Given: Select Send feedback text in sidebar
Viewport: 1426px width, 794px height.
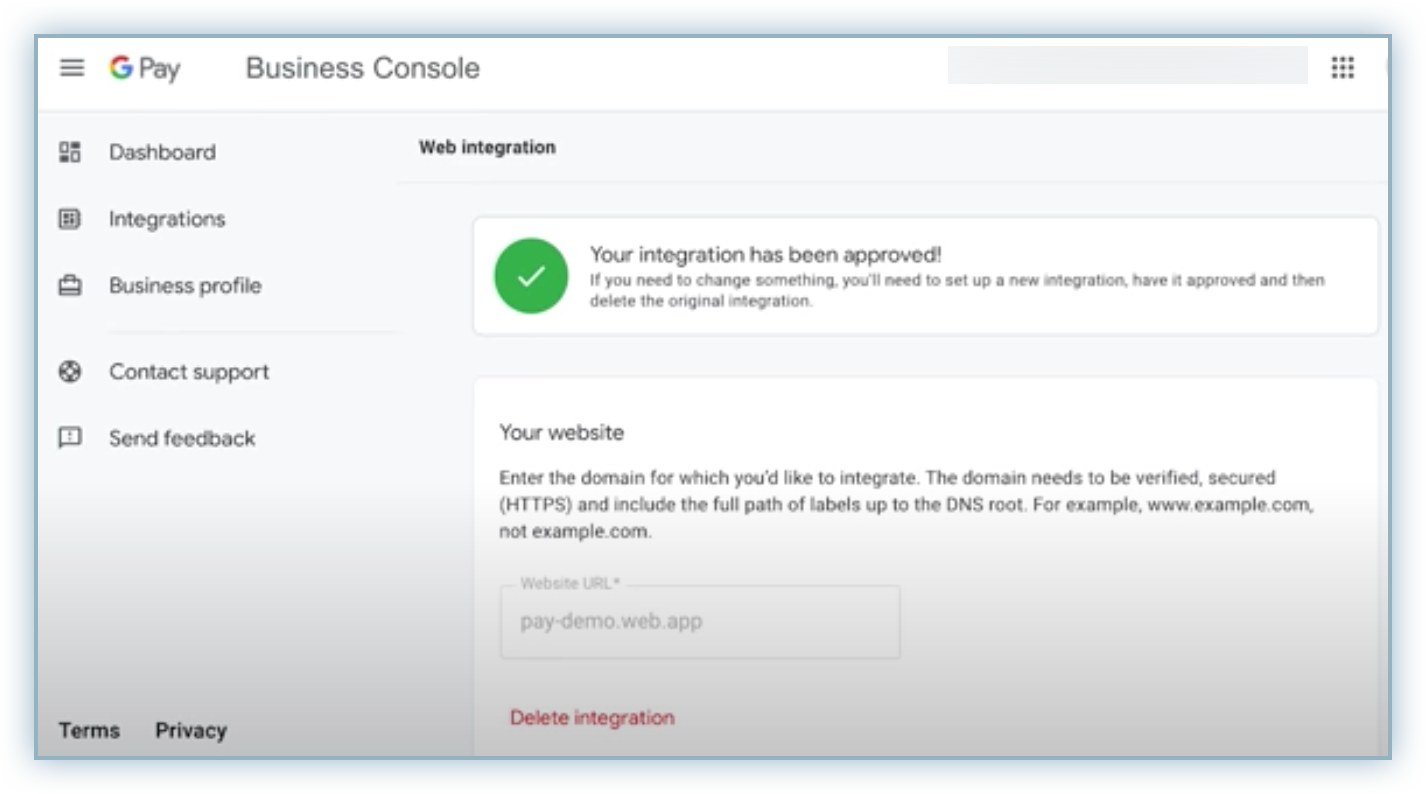Looking at the screenshot, I should tap(182, 438).
